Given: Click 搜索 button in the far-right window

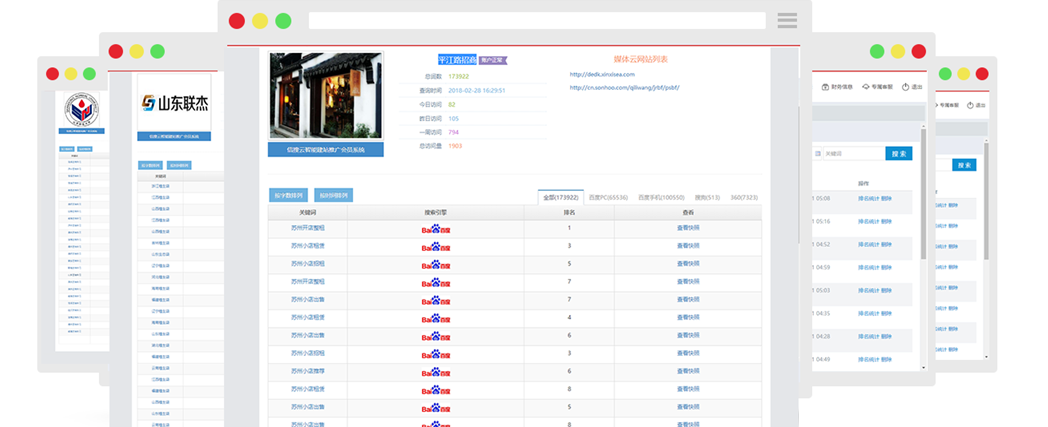Looking at the screenshot, I should [964, 165].
